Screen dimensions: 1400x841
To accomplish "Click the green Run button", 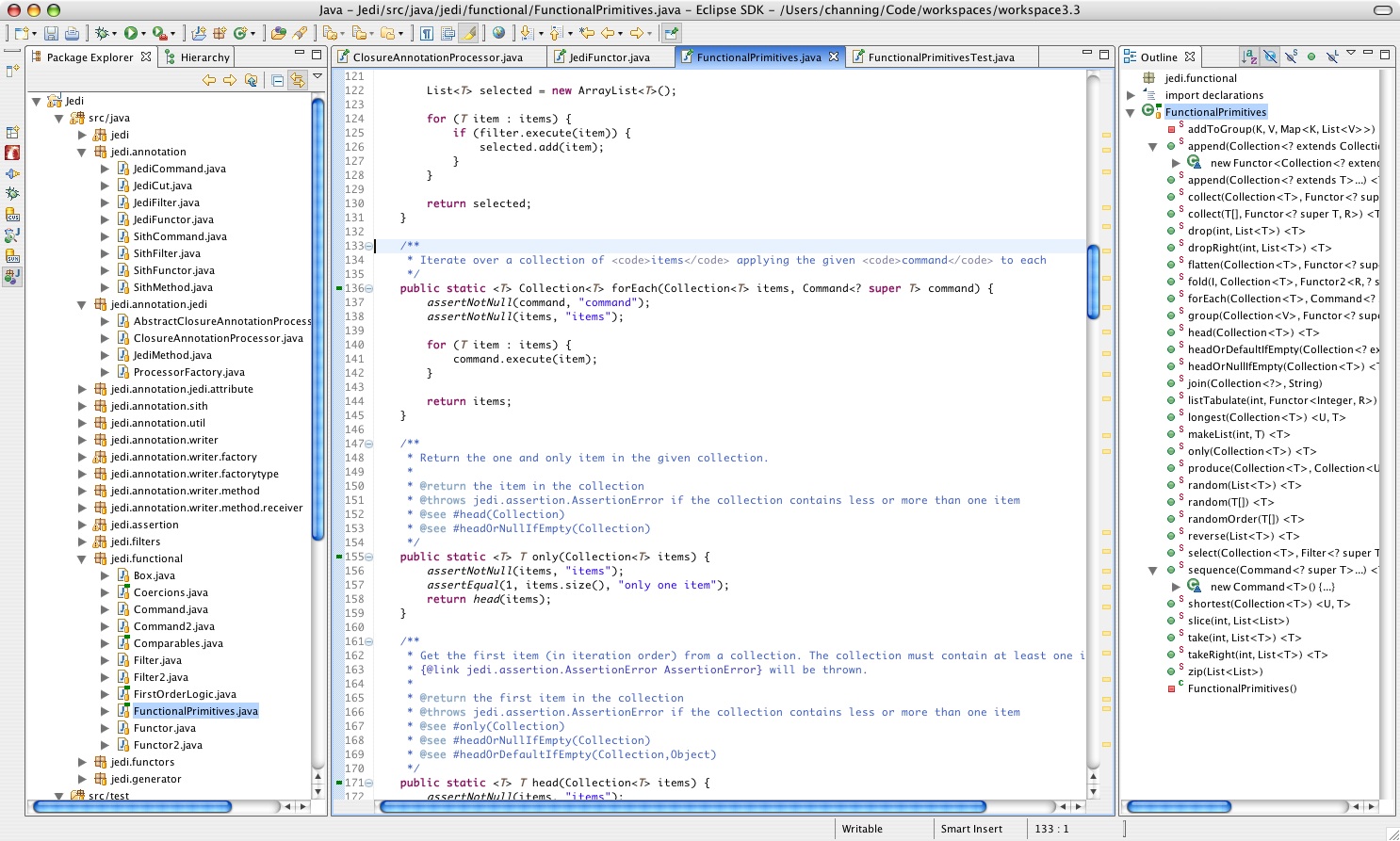I will (130, 33).
